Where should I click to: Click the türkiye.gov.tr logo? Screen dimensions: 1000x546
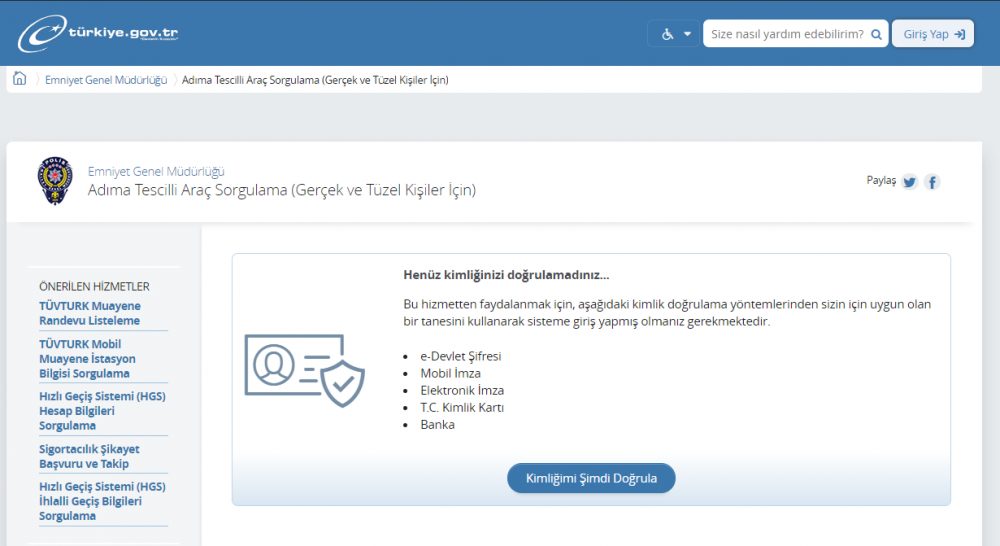click(x=98, y=34)
